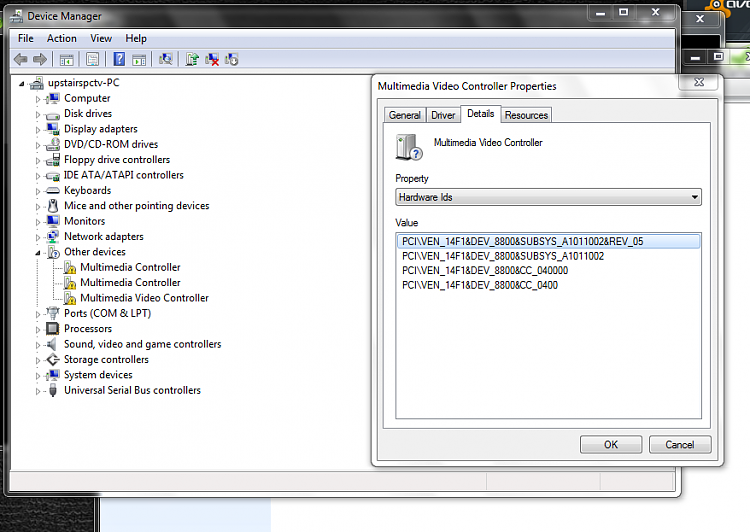Image resolution: width=750 pixels, height=532 pixels.
Task: Click Update driver software toolbar icon
Action: pos(192,59)
